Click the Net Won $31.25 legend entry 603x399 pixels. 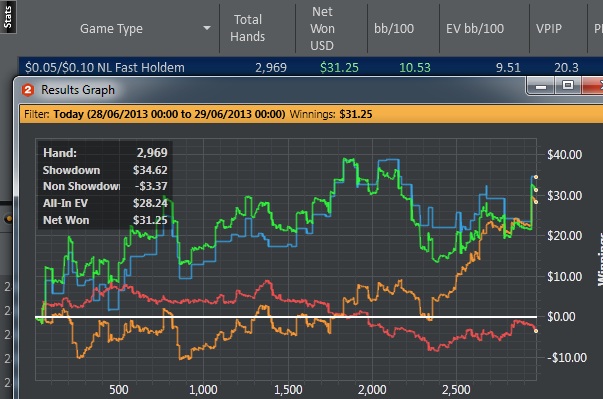click(105, 220)
